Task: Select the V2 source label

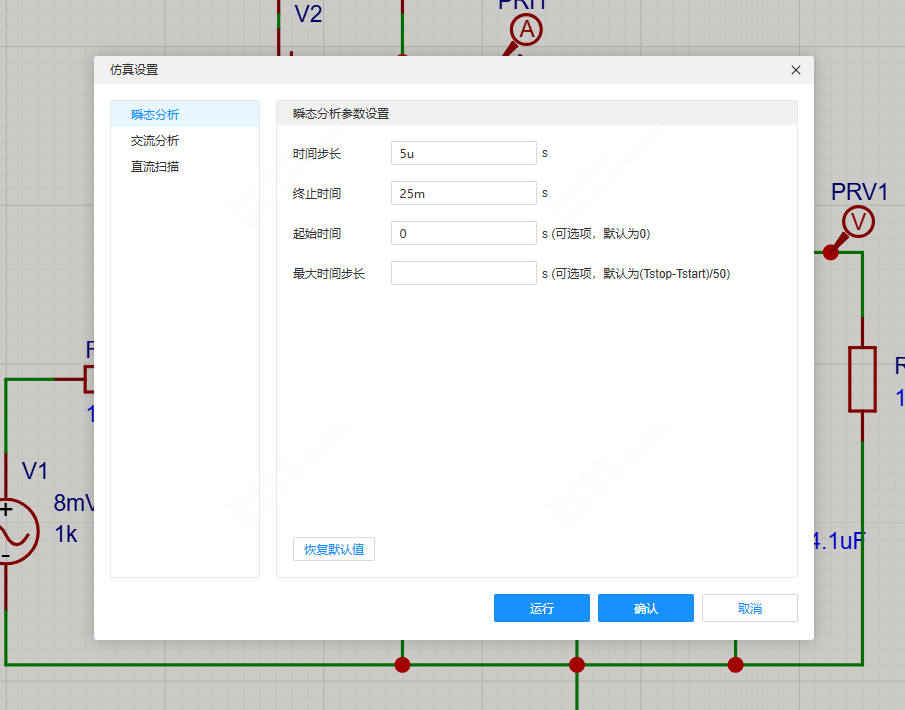Action: (306, 14)
